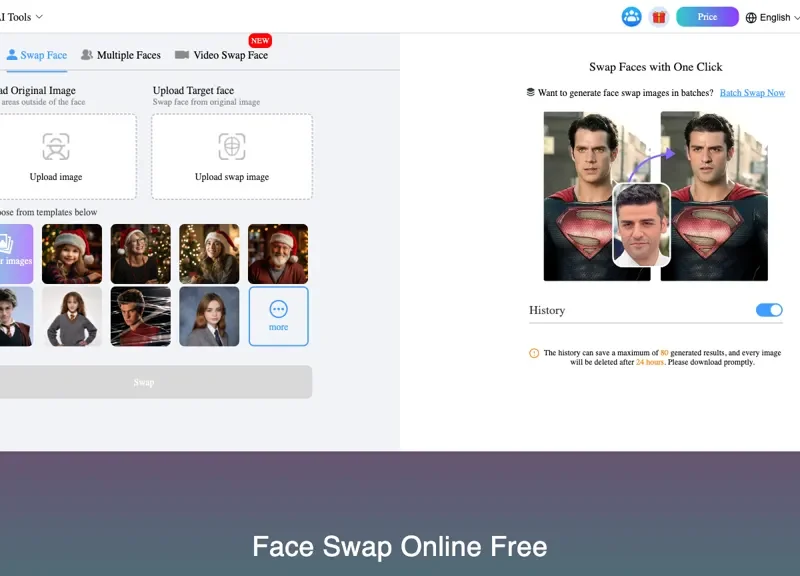The width and height of the screenshot is (800, 576).
Task: Select the older woman with glasses template
Action: coord(140,254)
